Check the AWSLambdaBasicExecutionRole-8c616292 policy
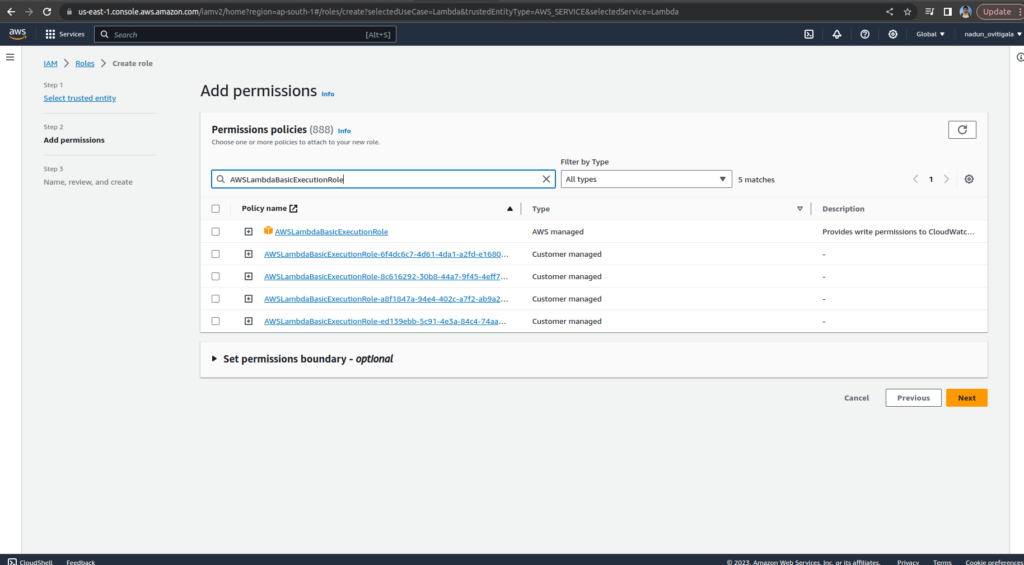1024x565 pixels. [216, 276]
